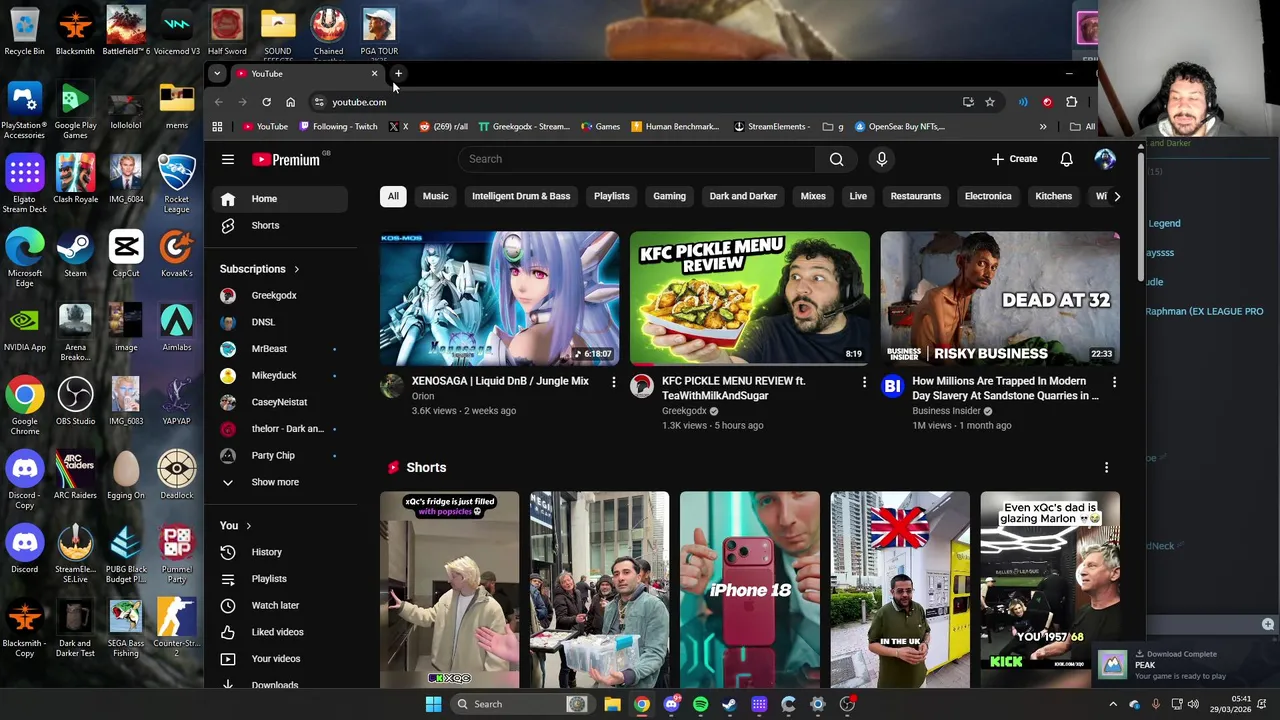This screenshot has width=1280, height=720.
Task: Open more options for XENOSAGA video
Action: [x=614, y=382]
